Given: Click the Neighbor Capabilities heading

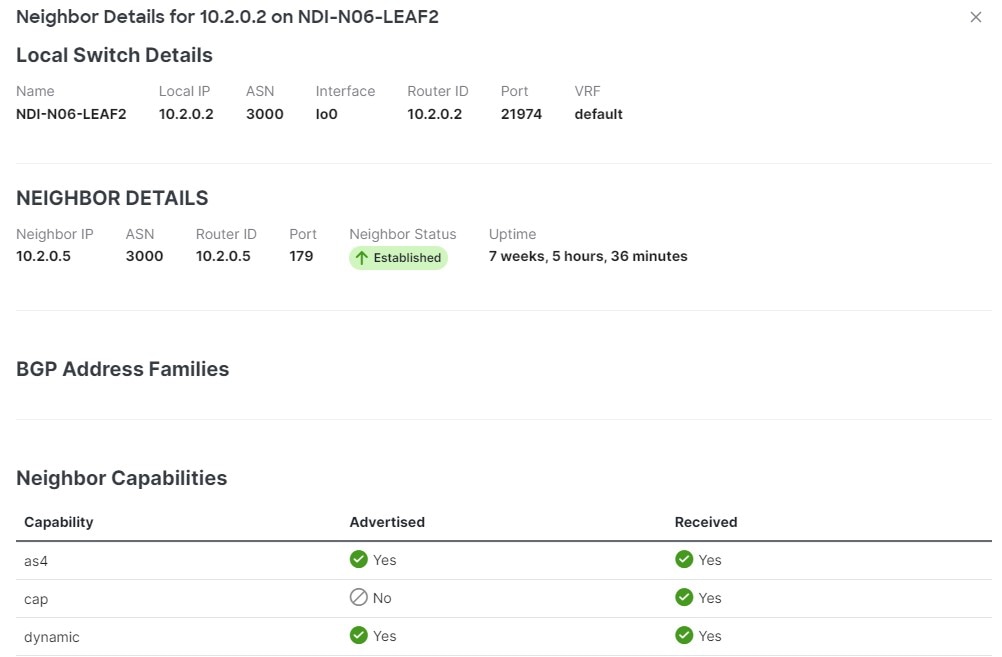Looking at the screenshot, I should (121, 478).
